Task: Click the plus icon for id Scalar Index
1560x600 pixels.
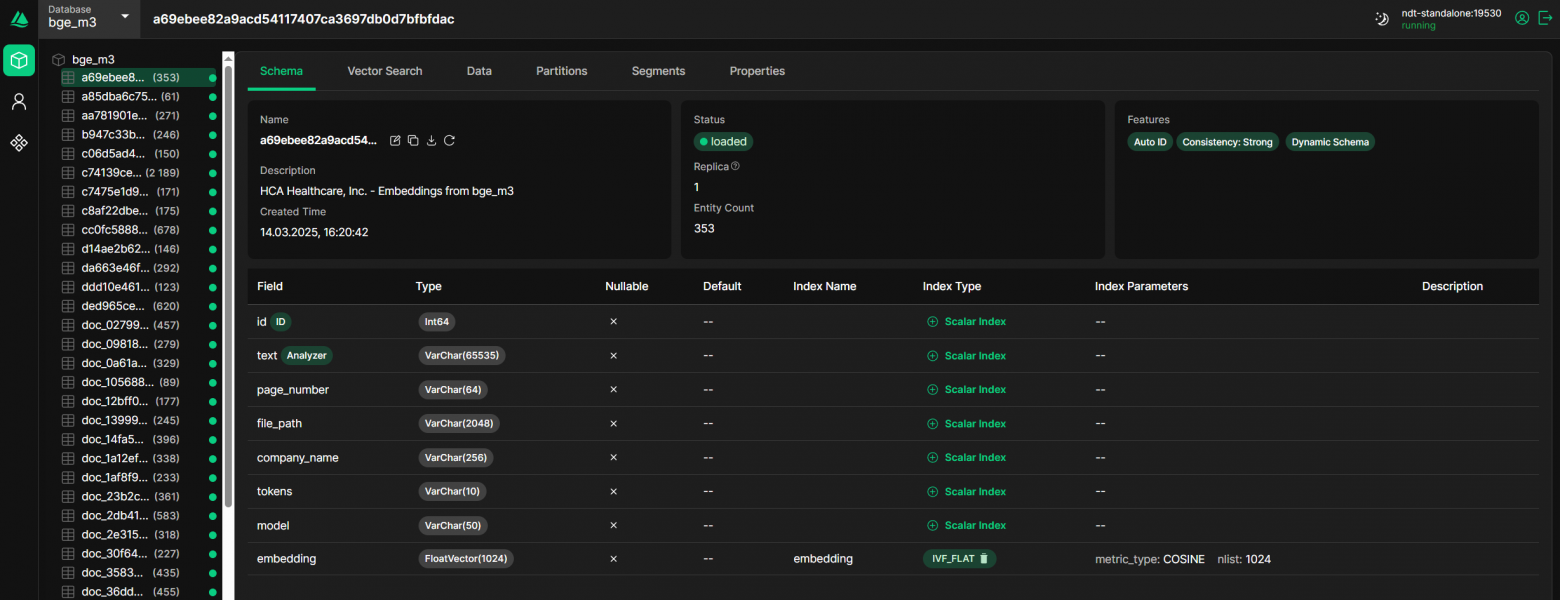Action: pyautogui.click(x=932, y=322)
